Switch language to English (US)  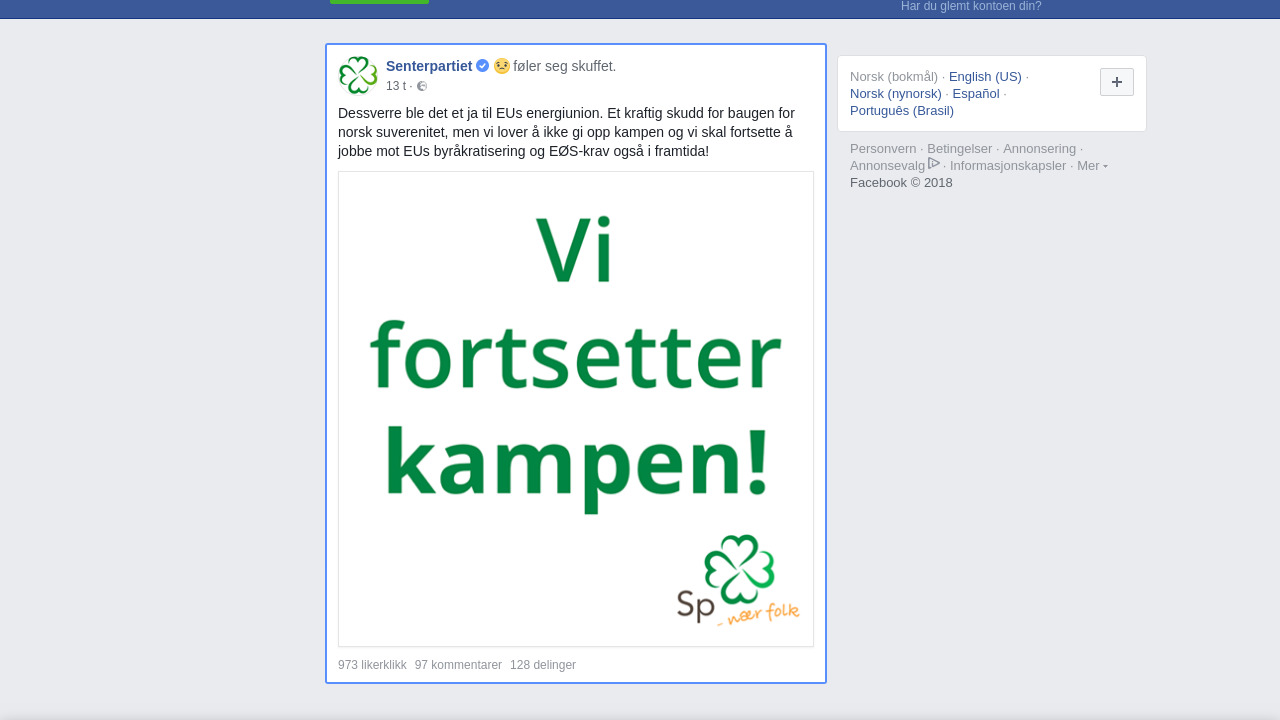[985, 77]
